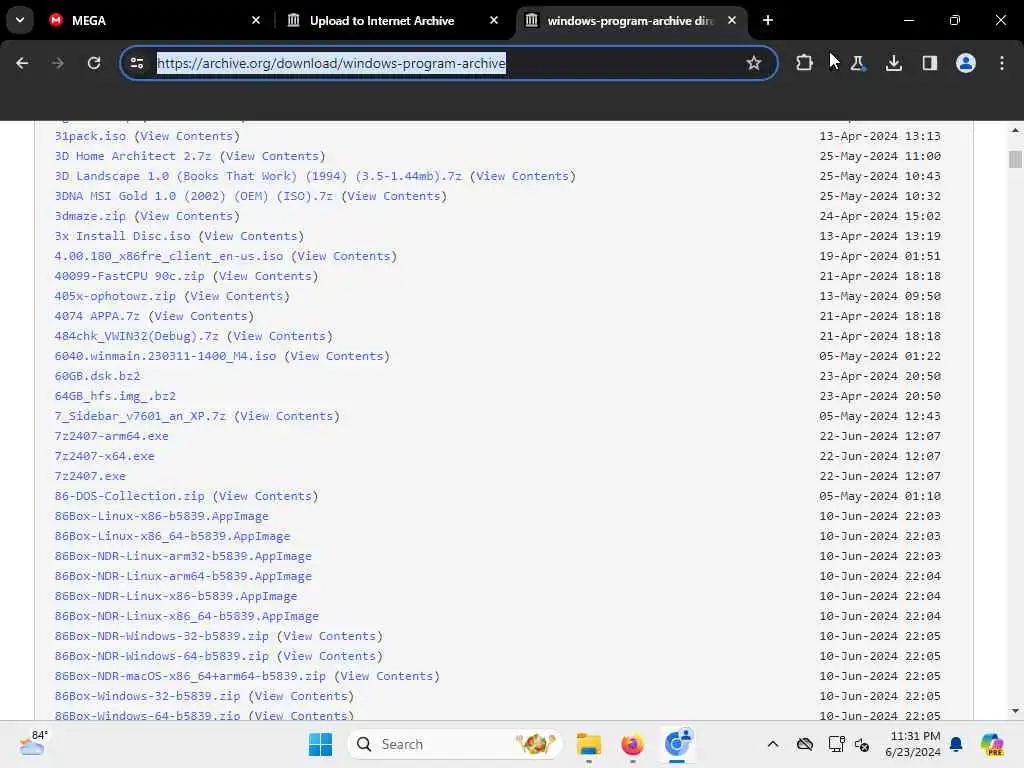Download 7z2407-x64.exe

[x=104, y=456]
